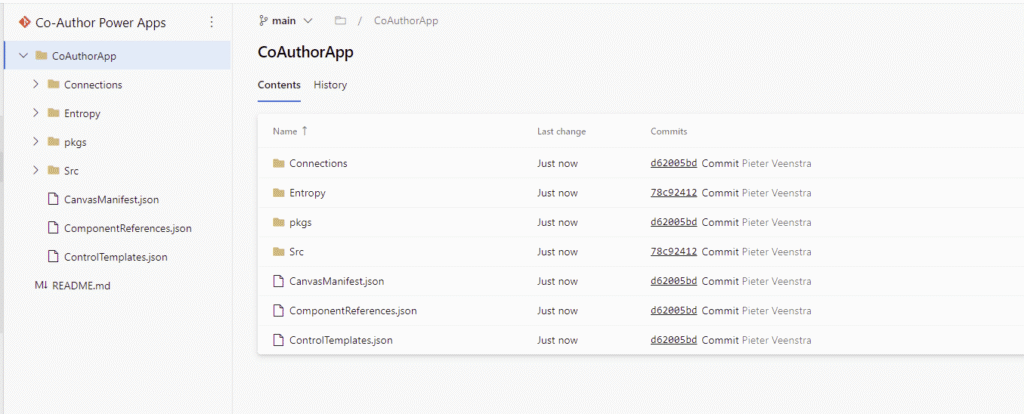Screen dimensions: 1024x414
Task: Click the Co-Author Power Apps repository icon
Action: (25, 22)
